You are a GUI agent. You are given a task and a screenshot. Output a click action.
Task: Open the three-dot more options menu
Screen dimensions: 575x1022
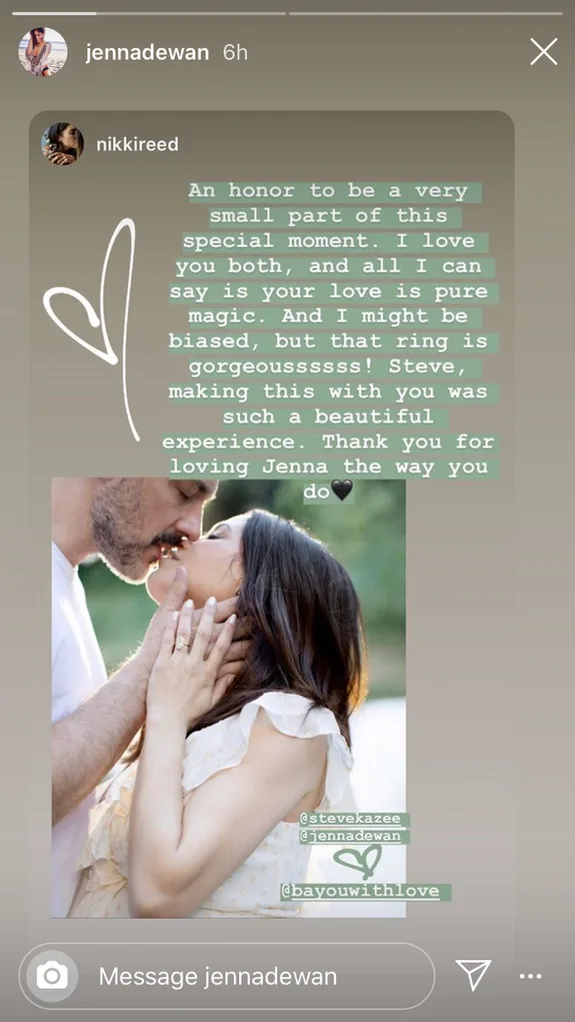[530, 976]
